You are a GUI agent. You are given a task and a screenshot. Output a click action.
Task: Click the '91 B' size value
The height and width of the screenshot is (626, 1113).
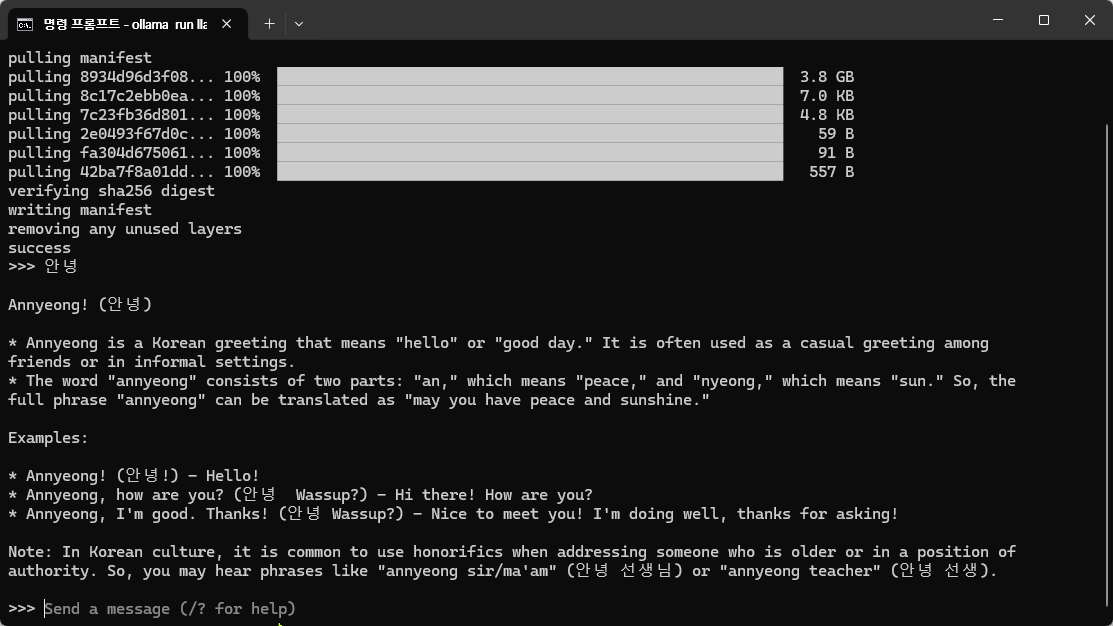click(x=836, y=153)
